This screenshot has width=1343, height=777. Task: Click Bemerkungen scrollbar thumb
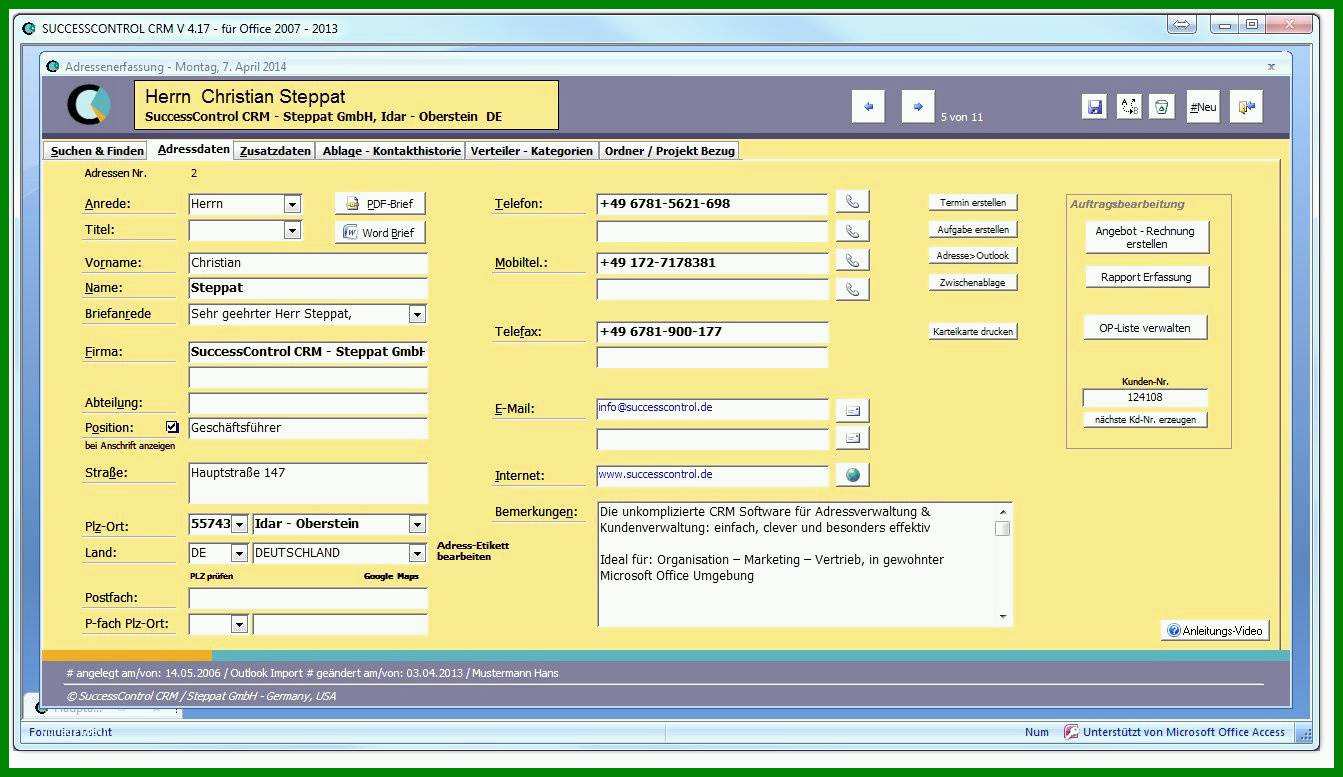(x=1003, y=528)
